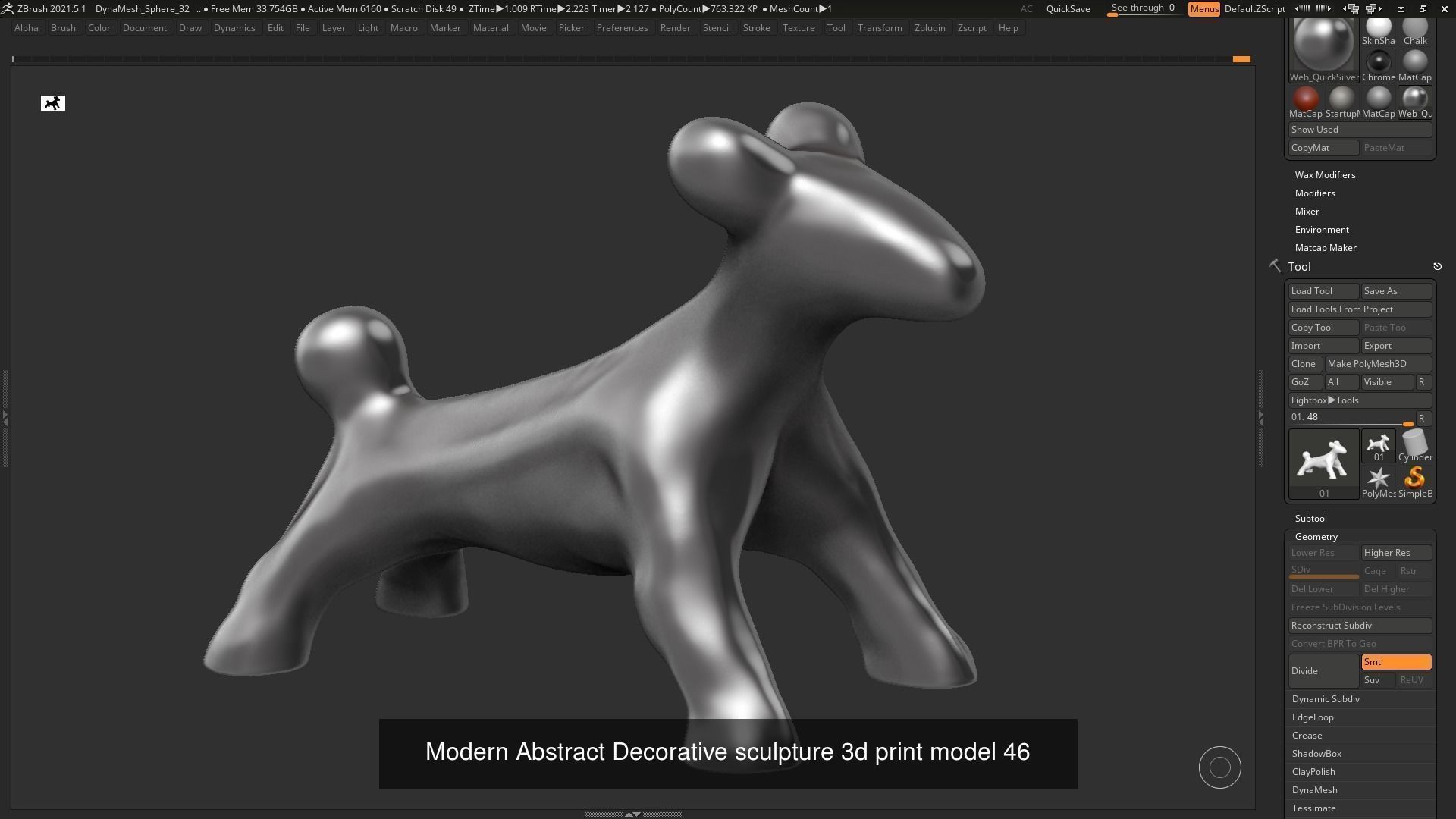The height and width of the screenshot is (819, 1456).
Task: Click the Divide button
Action: coord(1323,671)
